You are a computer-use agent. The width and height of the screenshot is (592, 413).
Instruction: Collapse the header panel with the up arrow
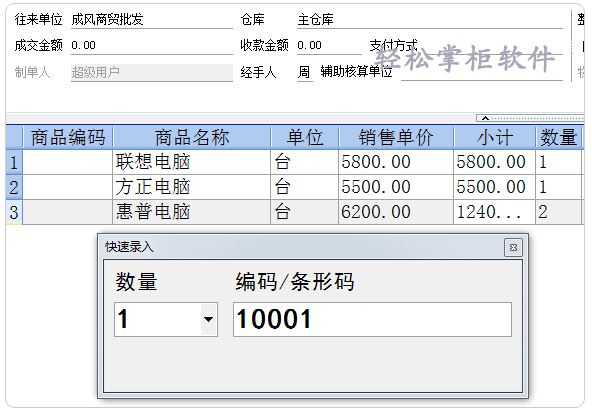pos(486,118)
